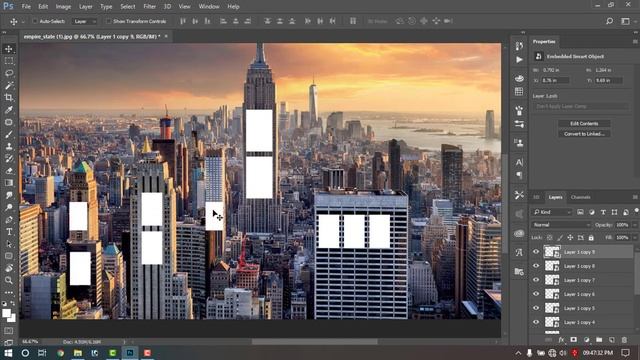The height and width of the screenshot is (360, 640).
Task: Create new fill or adjustment layer
Action: 587,340
